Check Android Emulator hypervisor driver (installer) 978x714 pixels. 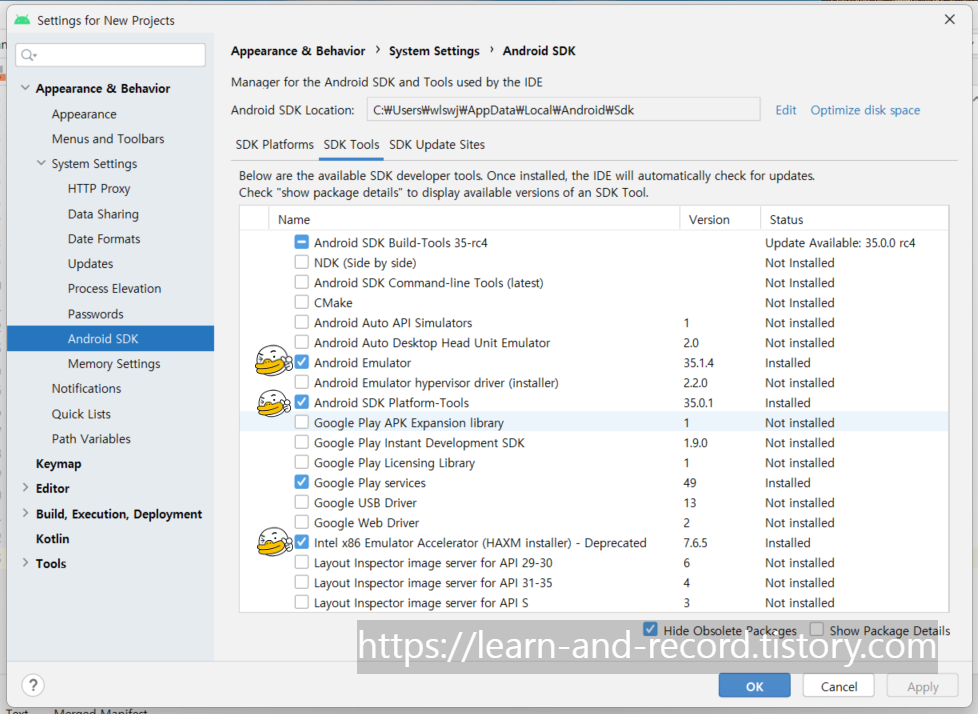pyautogui.click(x=302, y=382)
